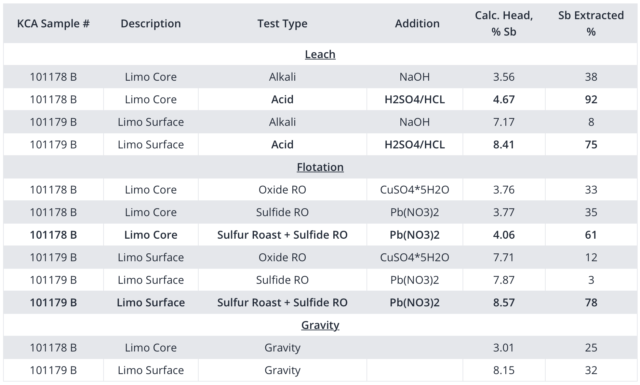This screenshot has height=385, width=640.
Task: Click the CuSO4*5H2O cell in Limo Surface row
Action: point(414,257)
